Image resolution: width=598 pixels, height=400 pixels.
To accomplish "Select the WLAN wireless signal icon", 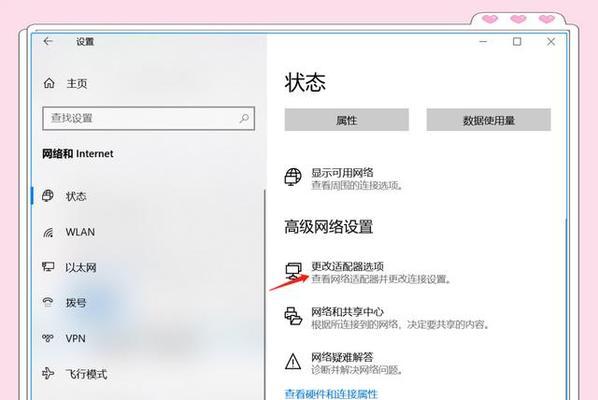I will pos(48,232).
